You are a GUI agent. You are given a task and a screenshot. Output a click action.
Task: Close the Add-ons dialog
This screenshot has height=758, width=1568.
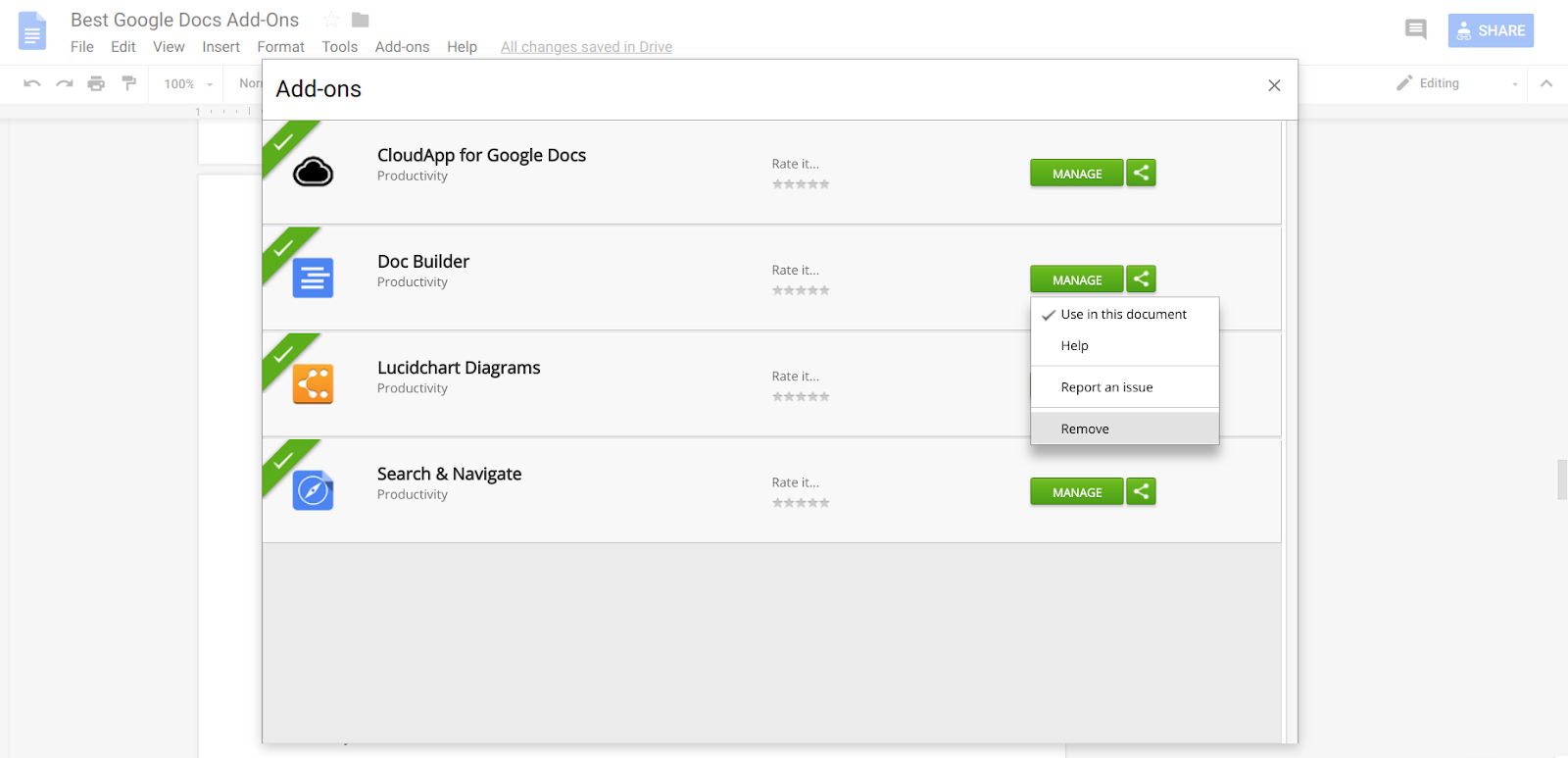pyautogui.click(x=1274, y=86)
